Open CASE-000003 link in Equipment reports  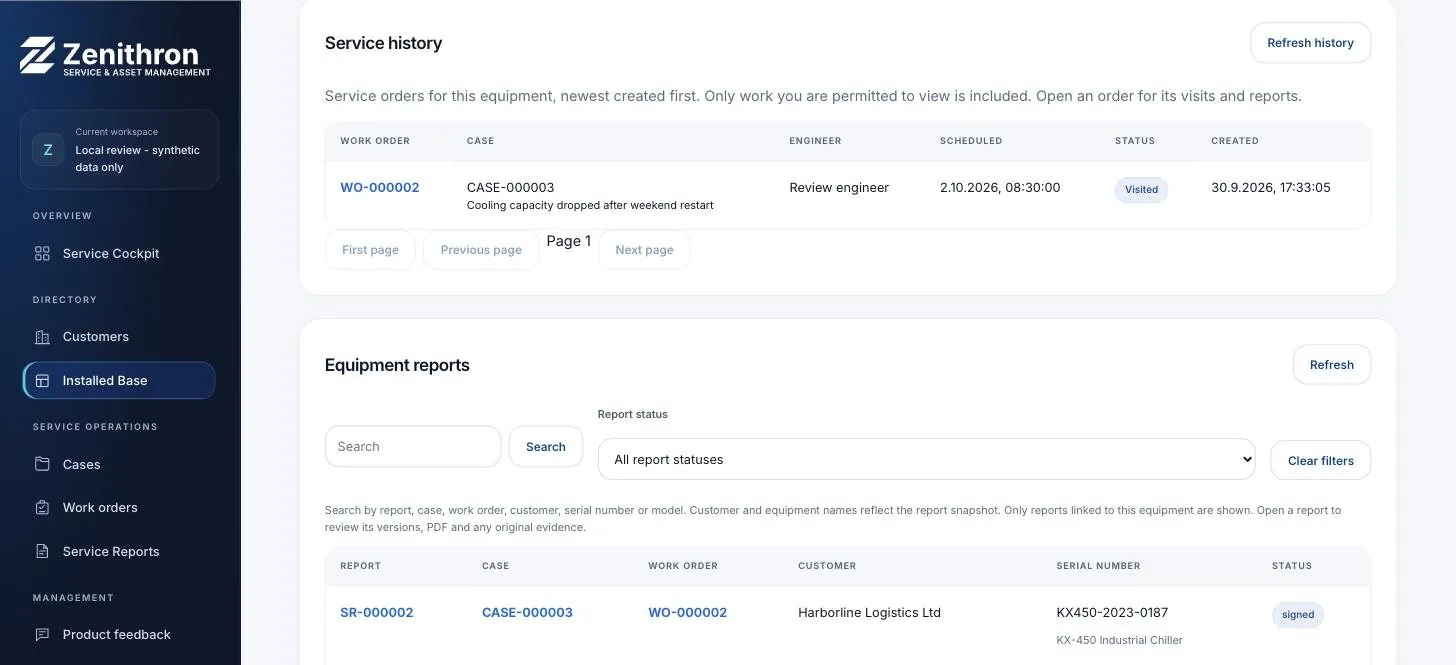pyautogui.click(x=527, y=613)
